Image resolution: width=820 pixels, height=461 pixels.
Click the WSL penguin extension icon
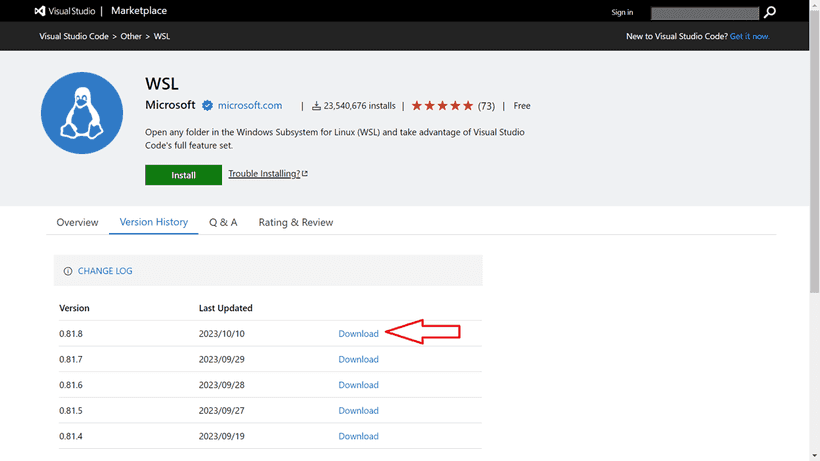(x=82, y=113)
